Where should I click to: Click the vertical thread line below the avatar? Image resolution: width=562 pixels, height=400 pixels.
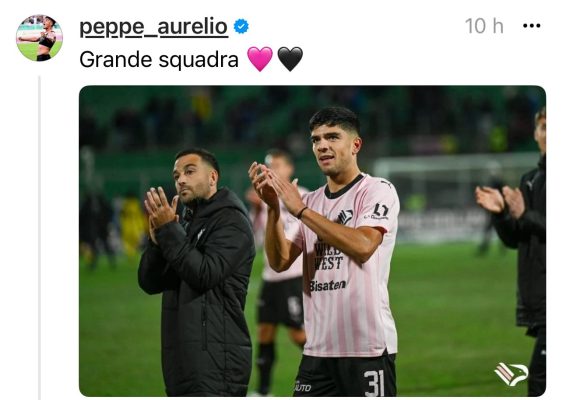click(39, 238)
